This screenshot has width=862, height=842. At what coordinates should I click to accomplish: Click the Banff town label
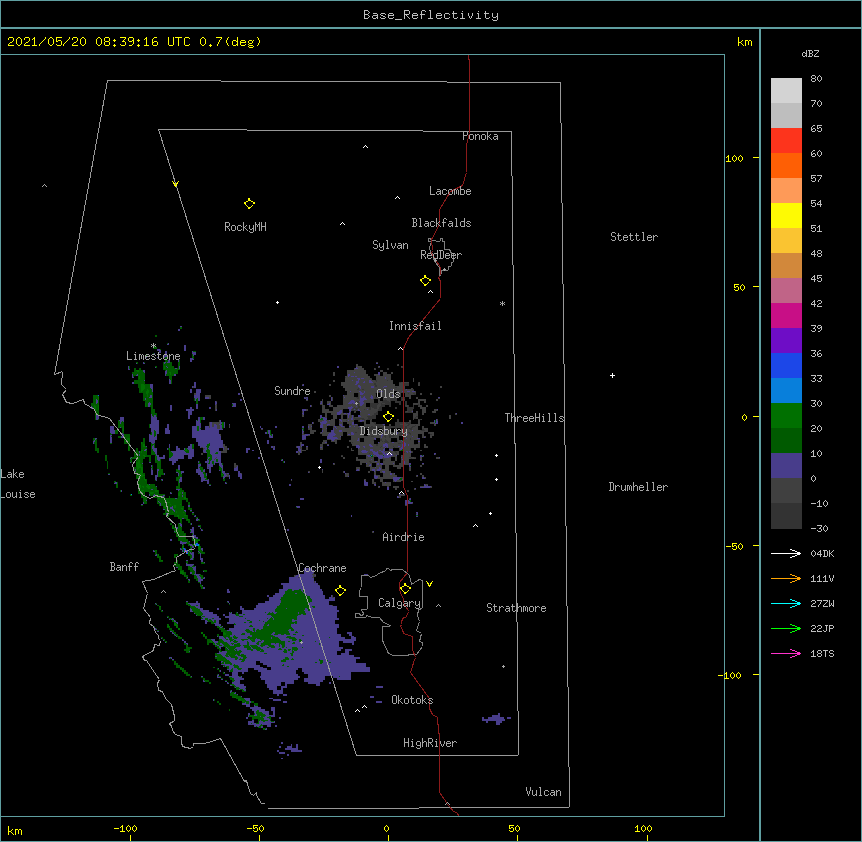pyautogui.click(x=124, y=567)
